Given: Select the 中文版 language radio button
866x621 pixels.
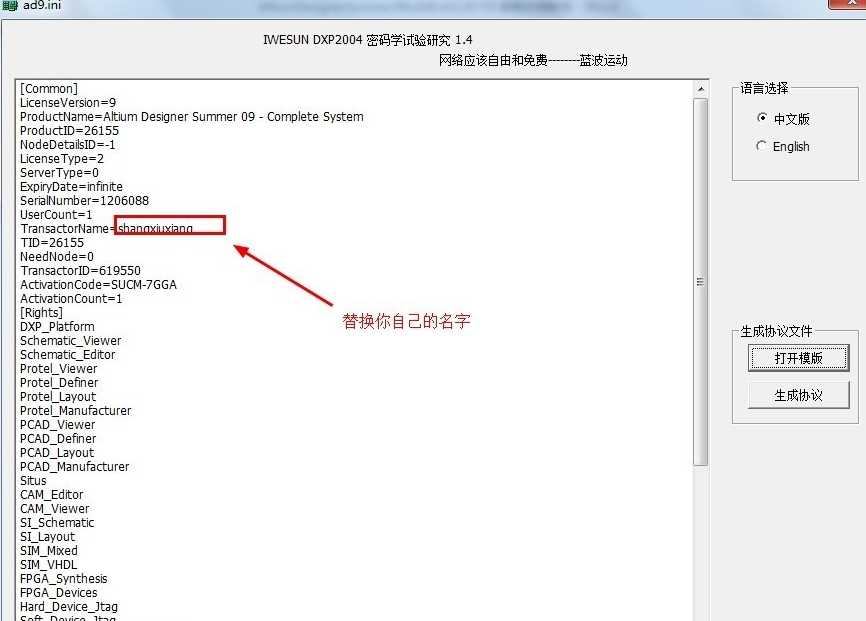Looking at the screenshot, I should click(x=762, y=118).
